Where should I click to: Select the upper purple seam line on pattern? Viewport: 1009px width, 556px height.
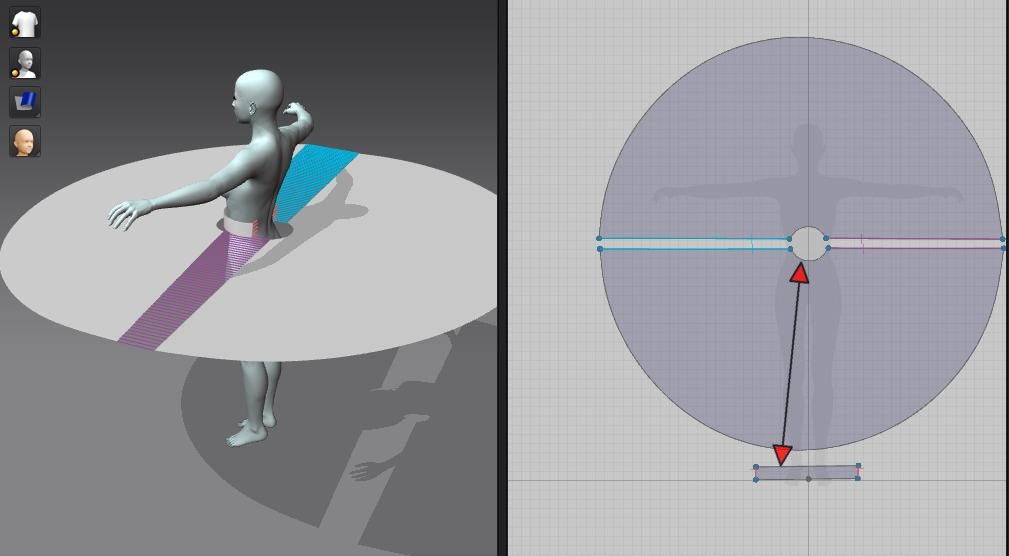click(914, 239)
